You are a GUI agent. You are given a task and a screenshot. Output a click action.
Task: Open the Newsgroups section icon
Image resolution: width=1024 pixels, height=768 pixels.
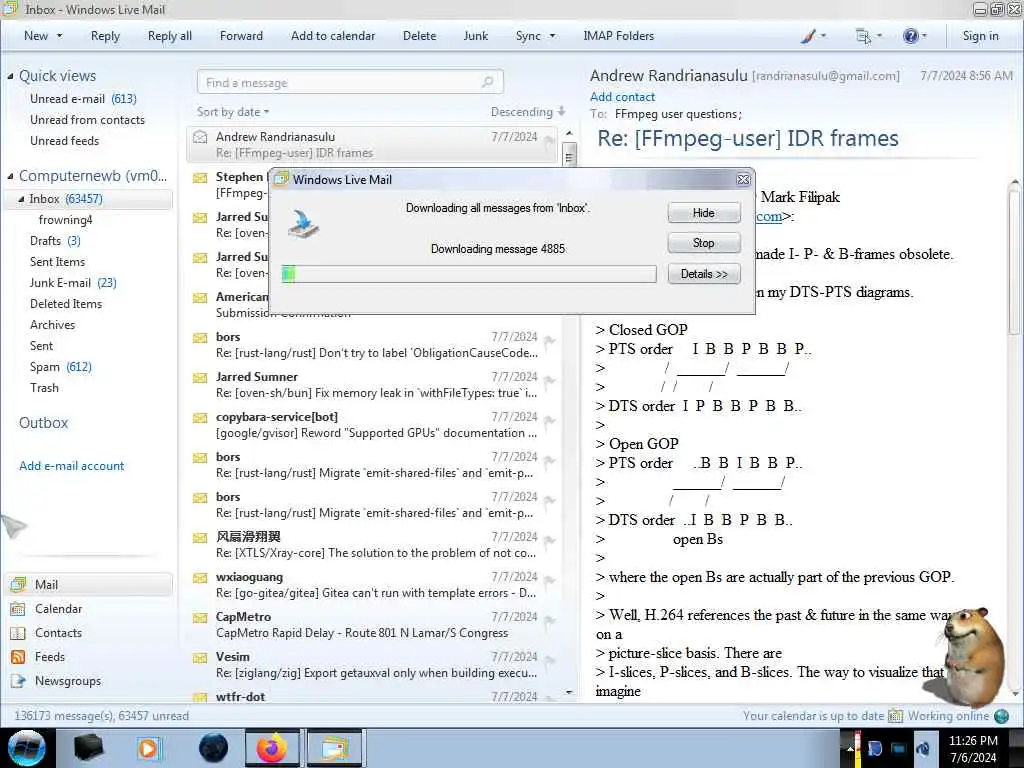(18, 681)
